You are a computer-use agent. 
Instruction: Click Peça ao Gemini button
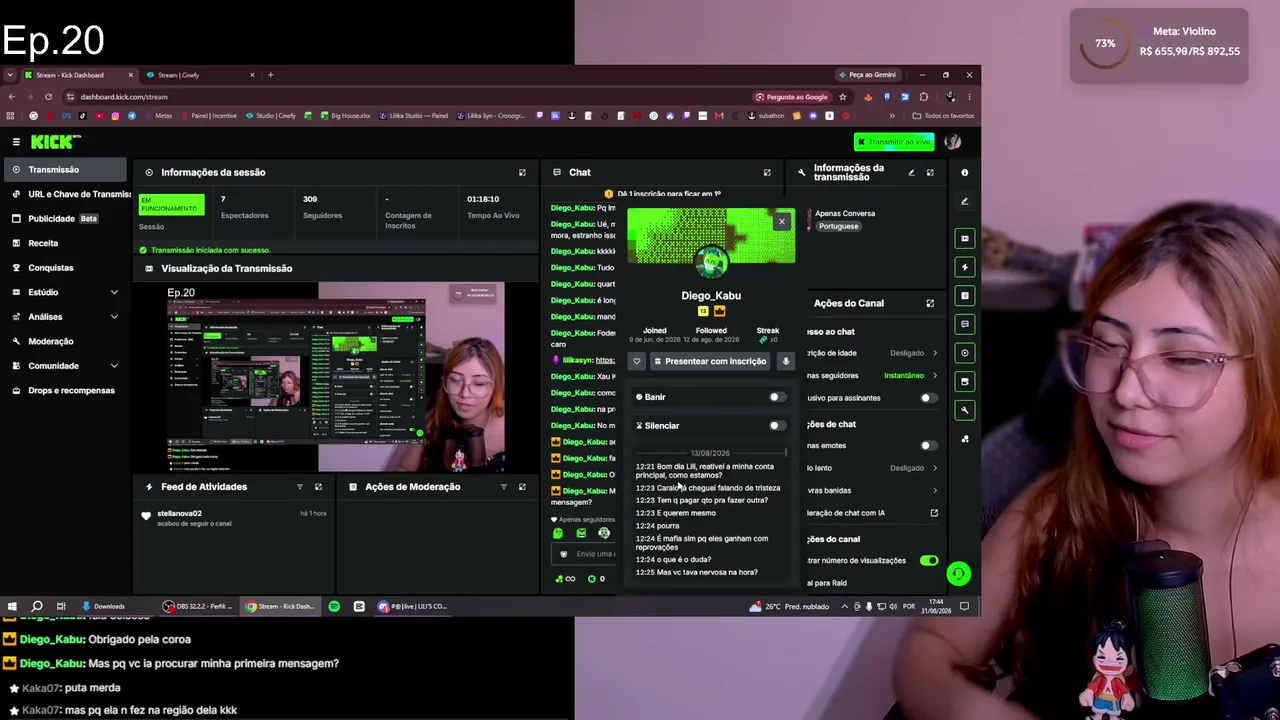(867, 75)
